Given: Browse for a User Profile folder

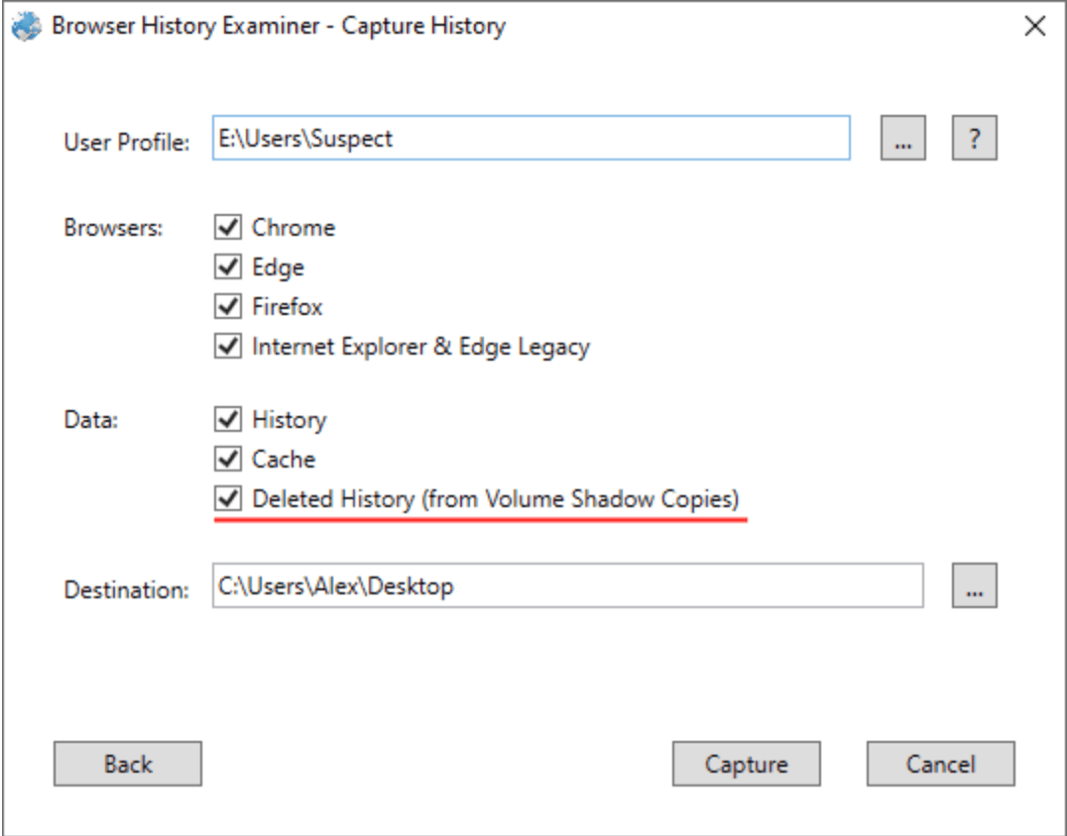Looking at the screenshot, I should click(903, 138).
